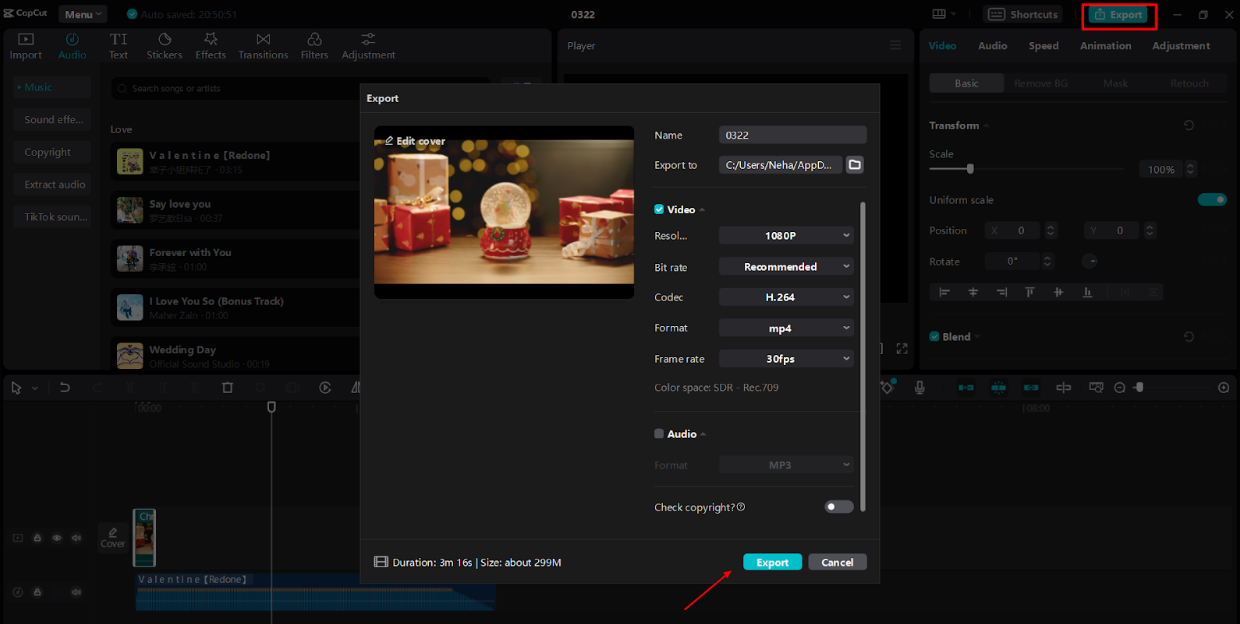Image resolution: width=1240 pixels, height=624 pixels.
Task: Switch to the Audio tab in right panel
Action: tap(992, 46)
